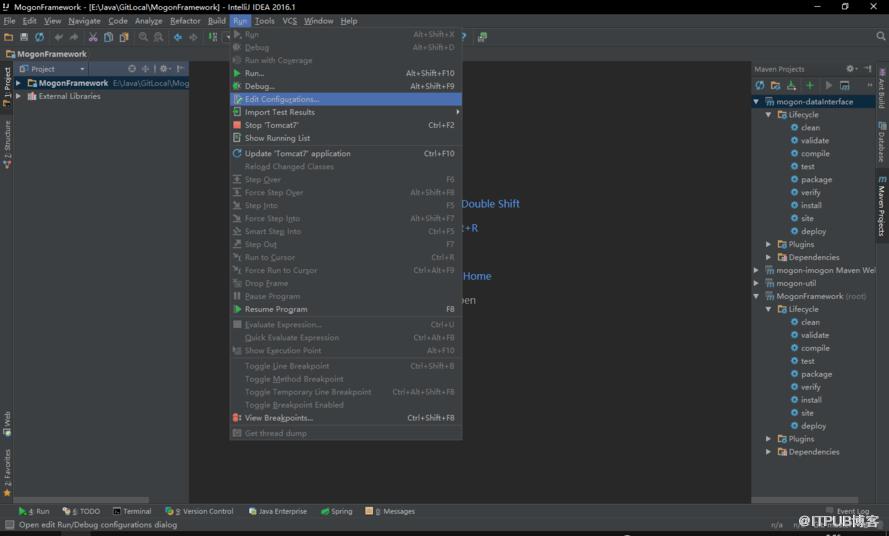Click Run Maven Build play icon
The image size is (889, 536).
coord(828,86)
